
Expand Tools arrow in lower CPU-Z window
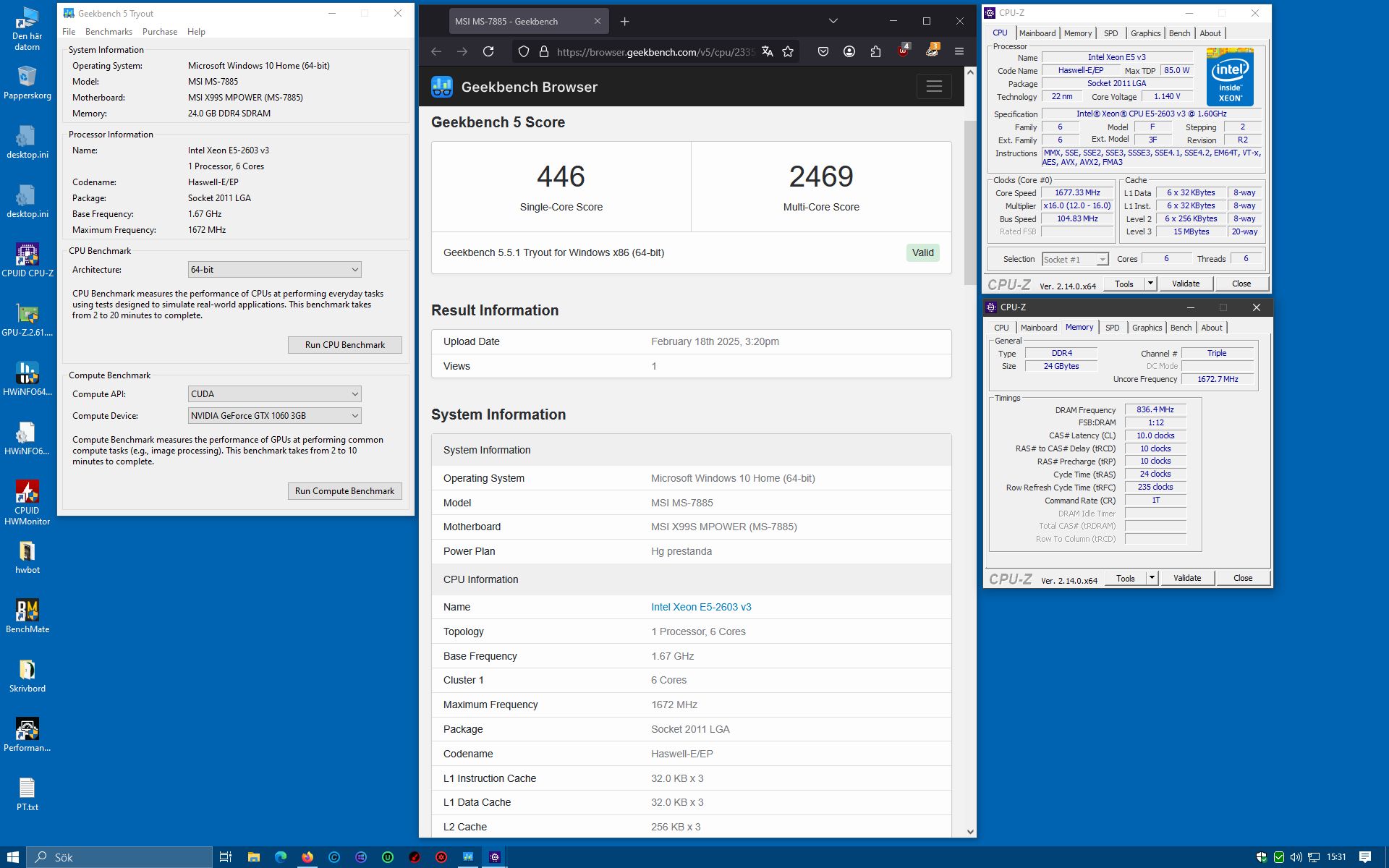1152,578
